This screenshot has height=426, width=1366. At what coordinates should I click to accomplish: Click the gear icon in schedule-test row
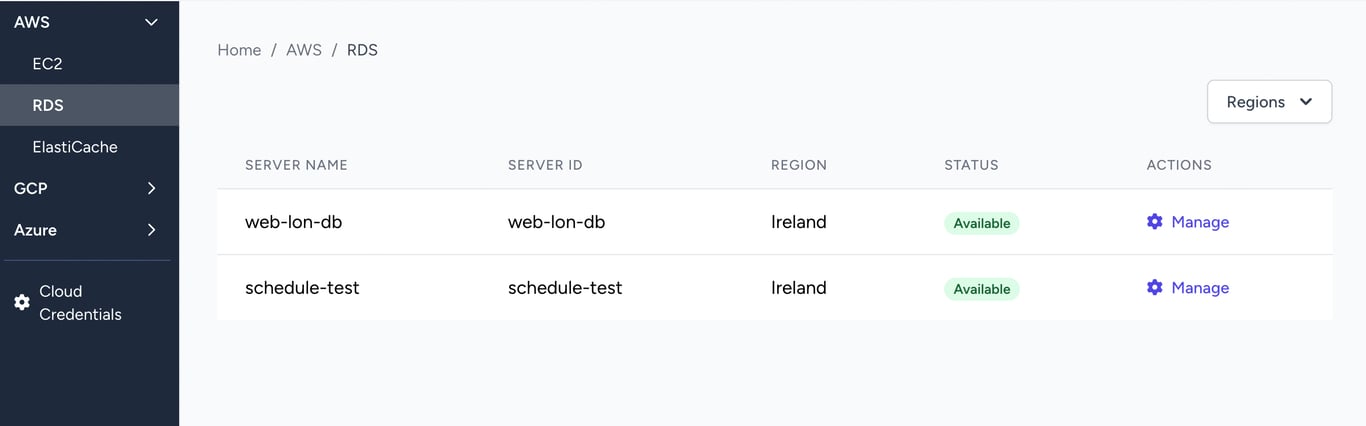tap(1154, 288)
